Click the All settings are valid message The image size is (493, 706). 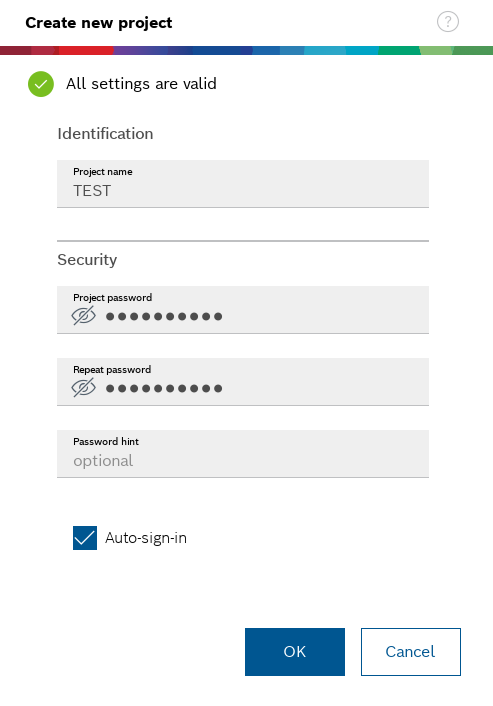pyautogui.click(x=141, y=84)
